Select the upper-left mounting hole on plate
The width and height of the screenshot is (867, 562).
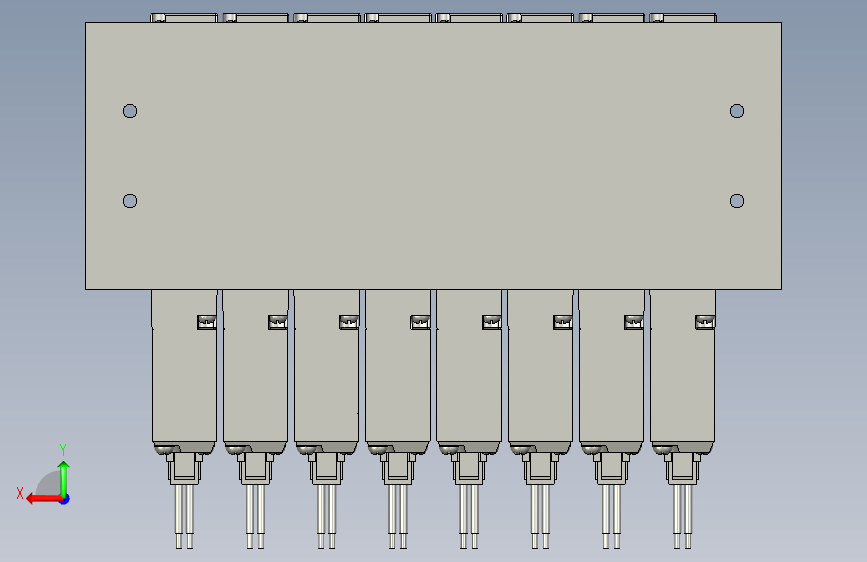coord(130,111)
